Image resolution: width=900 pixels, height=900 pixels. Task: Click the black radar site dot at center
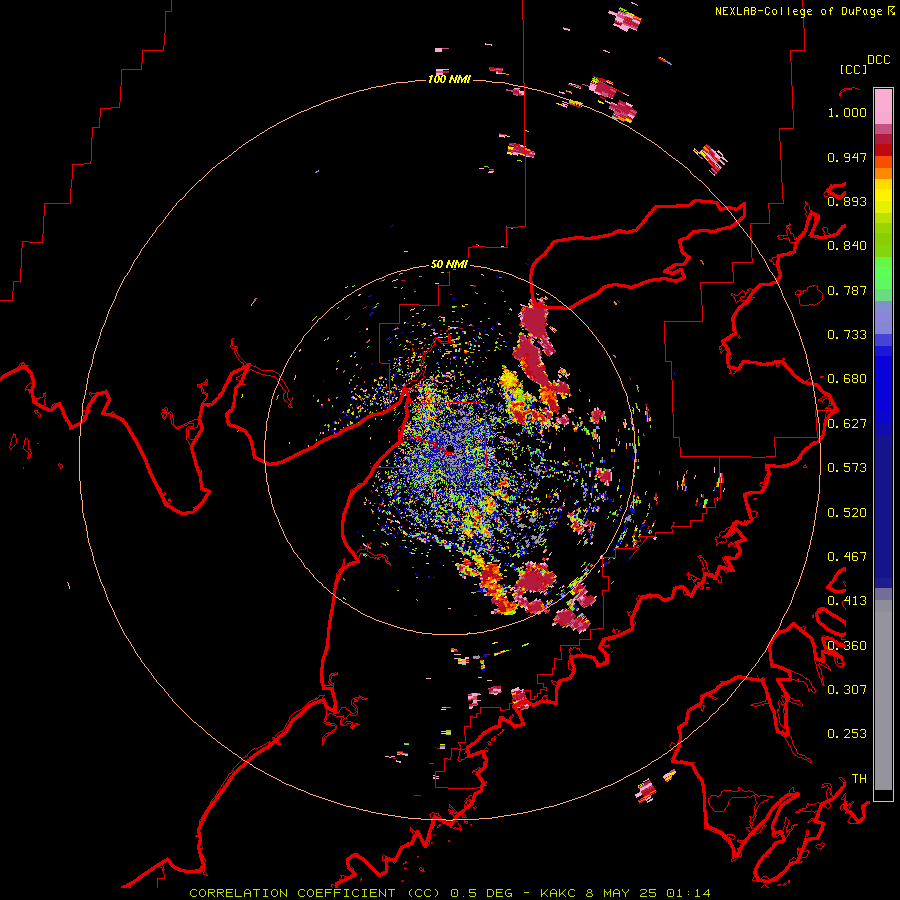tap(450, 448)
